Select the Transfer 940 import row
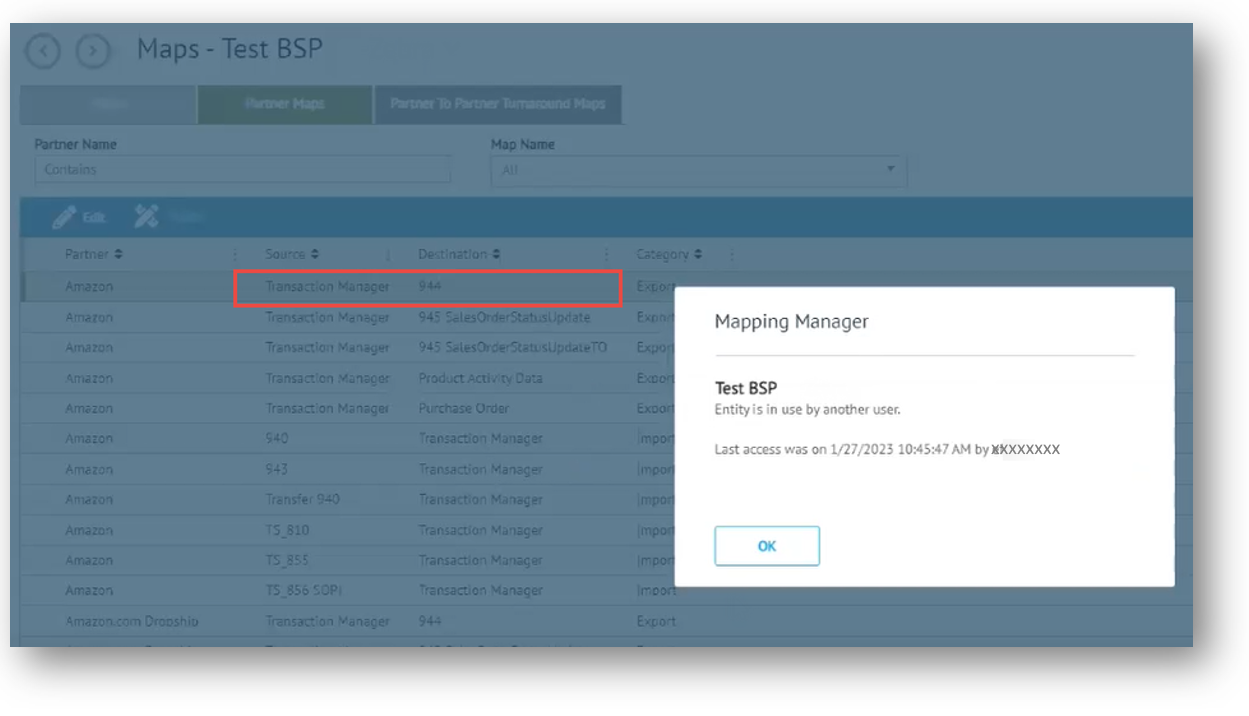Image resolution: width=1249 pixels, height=716 pixels. (x=302, y=499)
